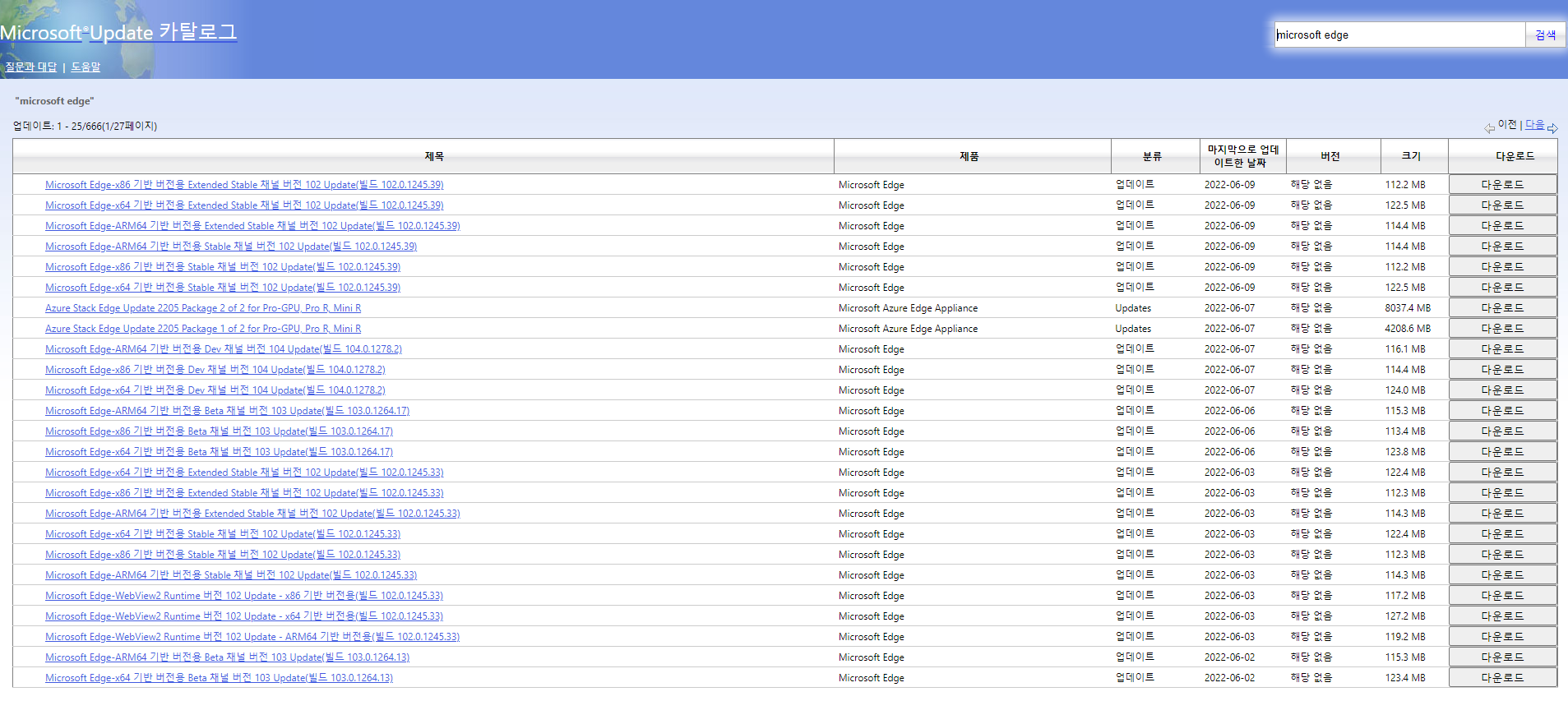Image resolution: width=1568 pixels, height=701 pixels.
Task: Open Edge-ARM64 Extended Stable 102.0.1245.39 update link
Action: point(252,226)
